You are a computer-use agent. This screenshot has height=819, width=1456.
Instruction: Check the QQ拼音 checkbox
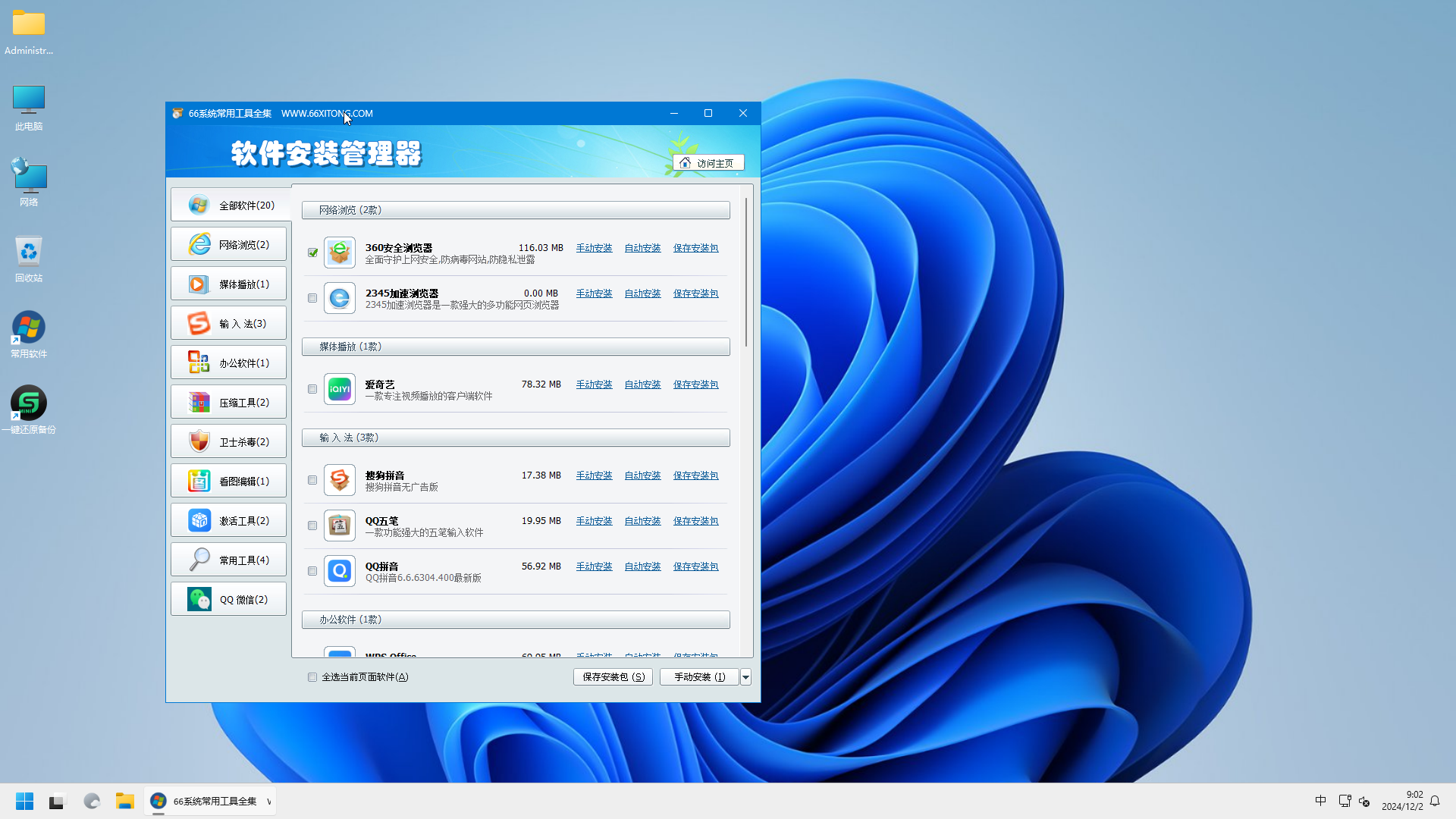point(312,571)
